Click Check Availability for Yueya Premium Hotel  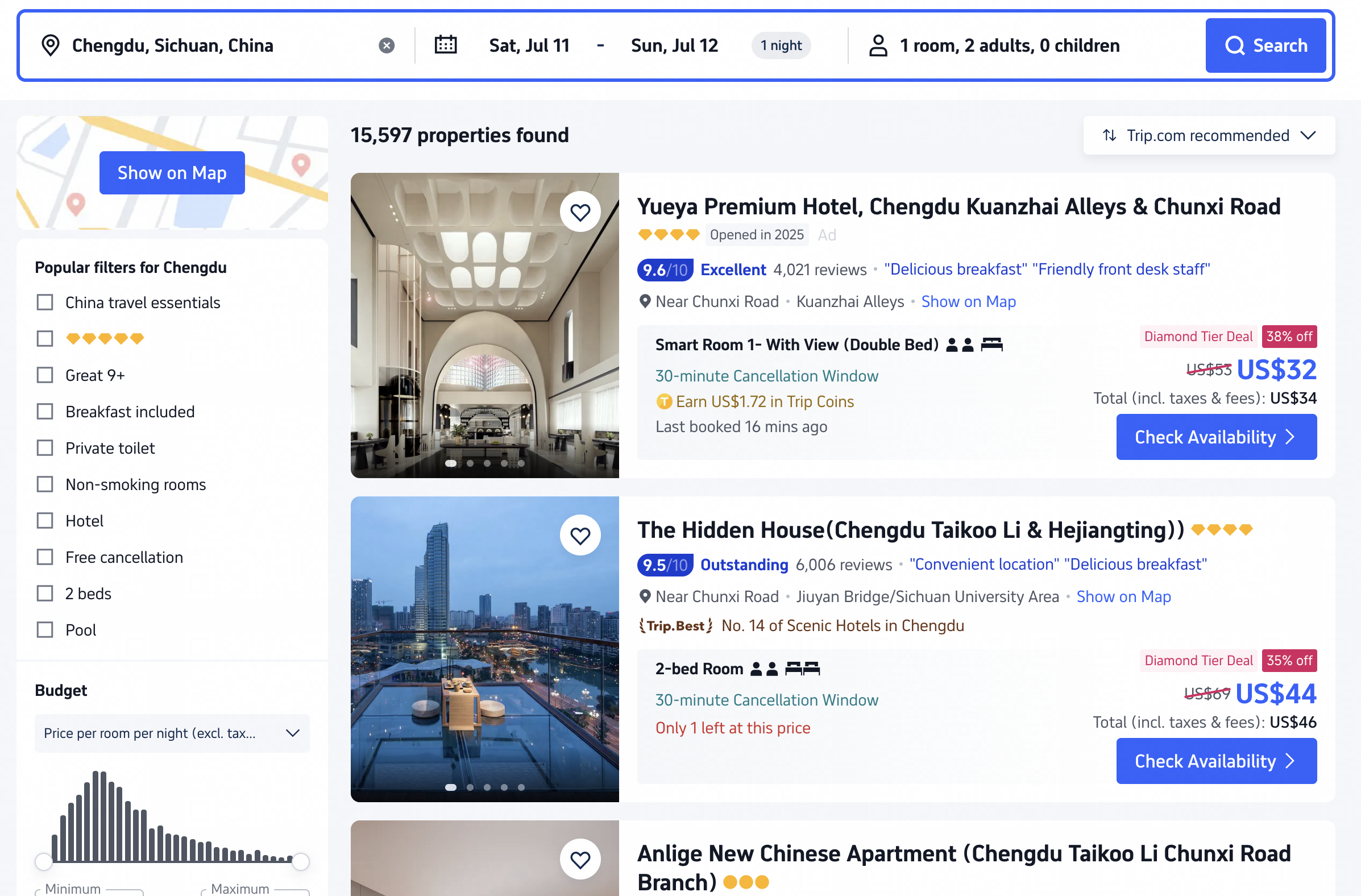(x=1217, y=437)
